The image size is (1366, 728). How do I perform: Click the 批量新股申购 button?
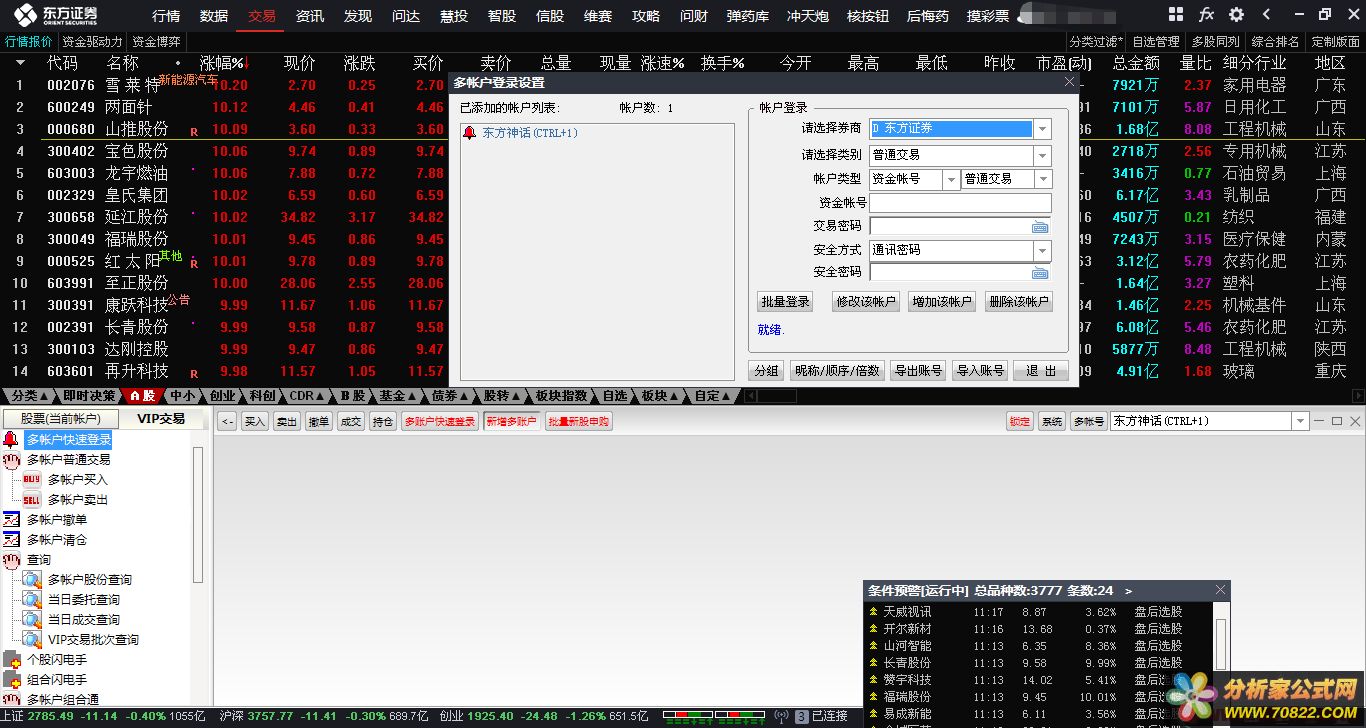(578, 422)
